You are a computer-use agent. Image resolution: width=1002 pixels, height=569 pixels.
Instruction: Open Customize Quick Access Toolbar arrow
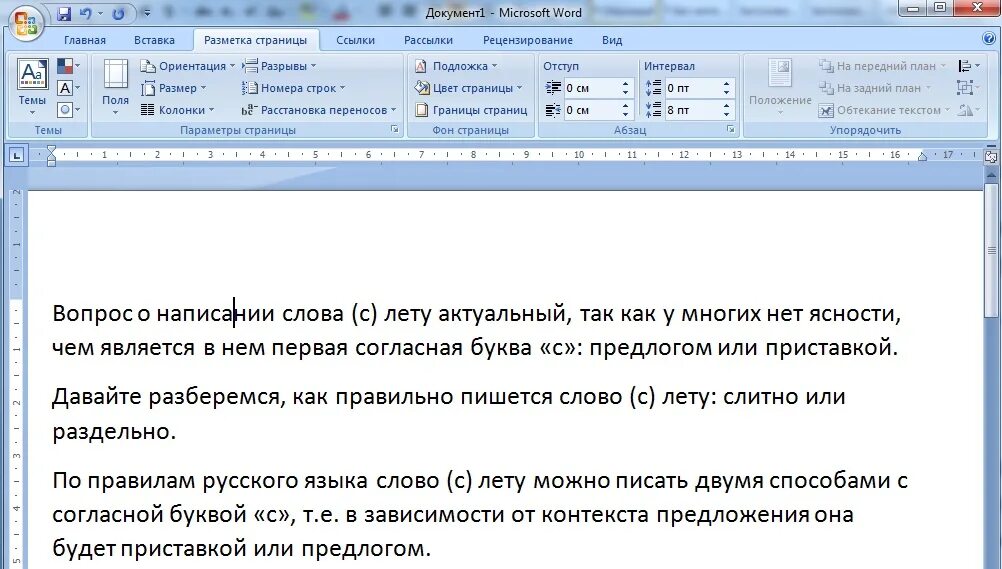pyautogui.click(x=146, y=13)
